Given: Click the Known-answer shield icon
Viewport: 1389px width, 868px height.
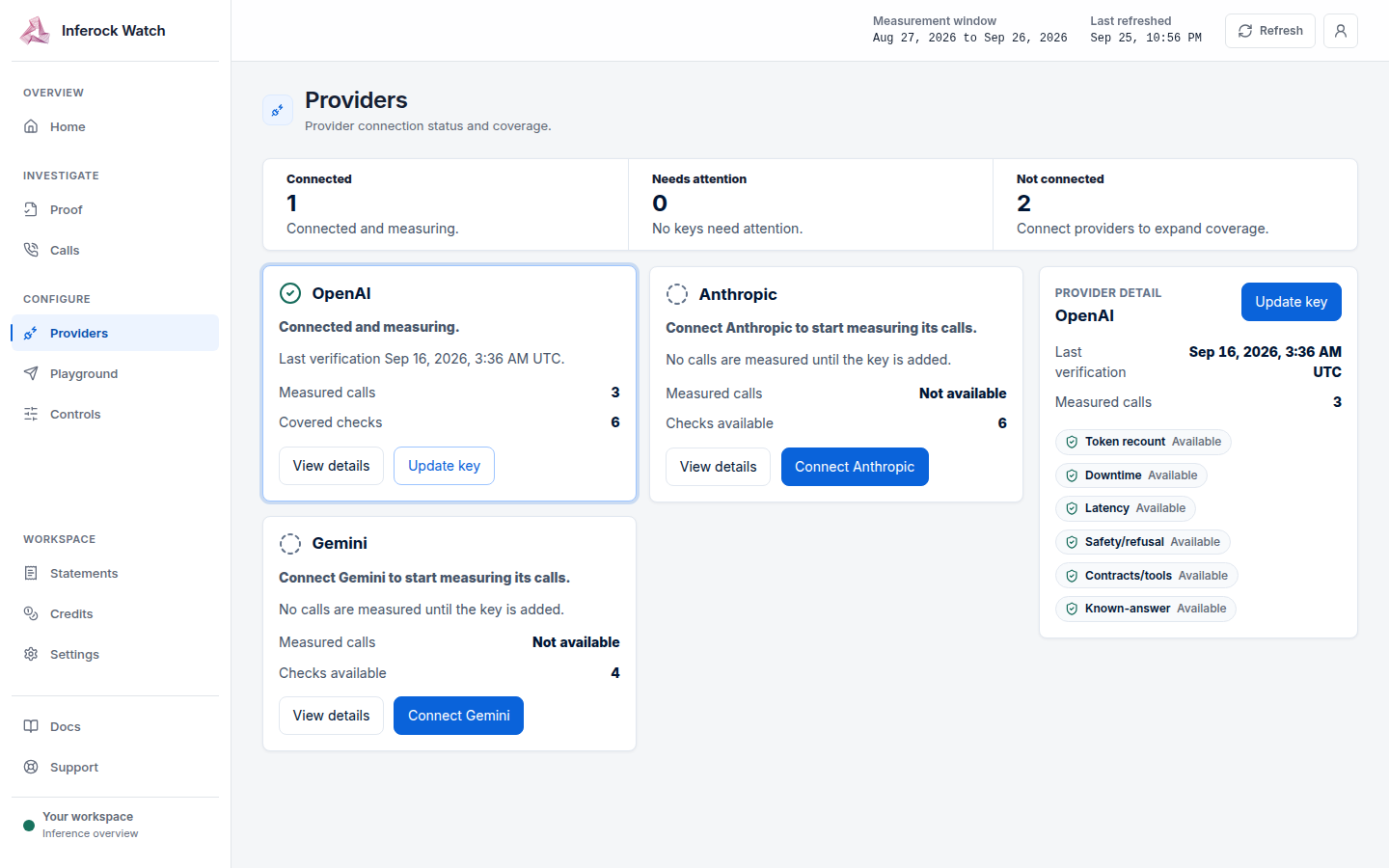Looking at the screenshot, I should [1072, 609].
